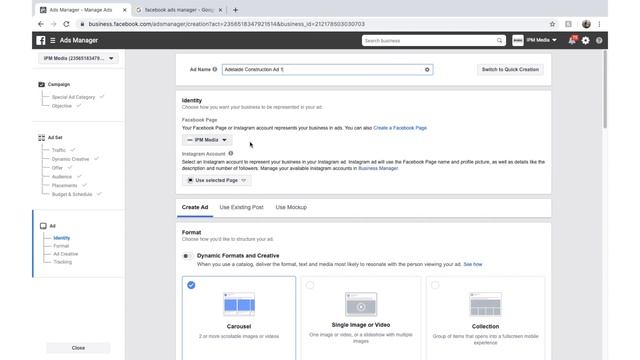Go to Objective in sidebar
This screenshot has width=640, height=360.
tap(62, 106)
